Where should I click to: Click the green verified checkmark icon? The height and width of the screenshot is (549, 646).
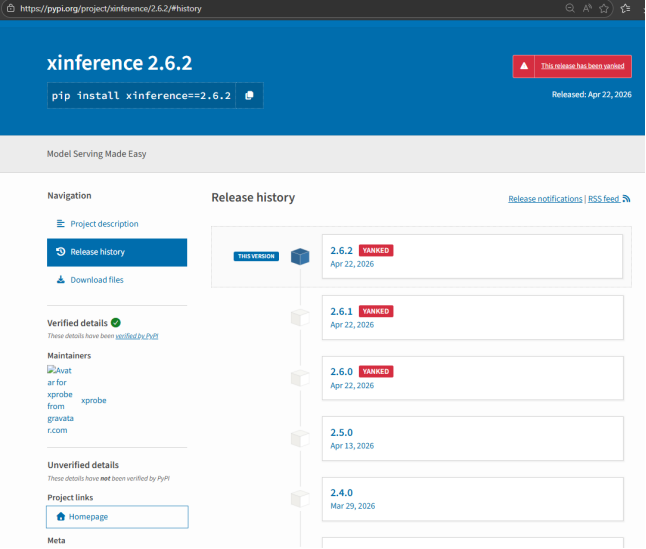click(x=116, y=322)
